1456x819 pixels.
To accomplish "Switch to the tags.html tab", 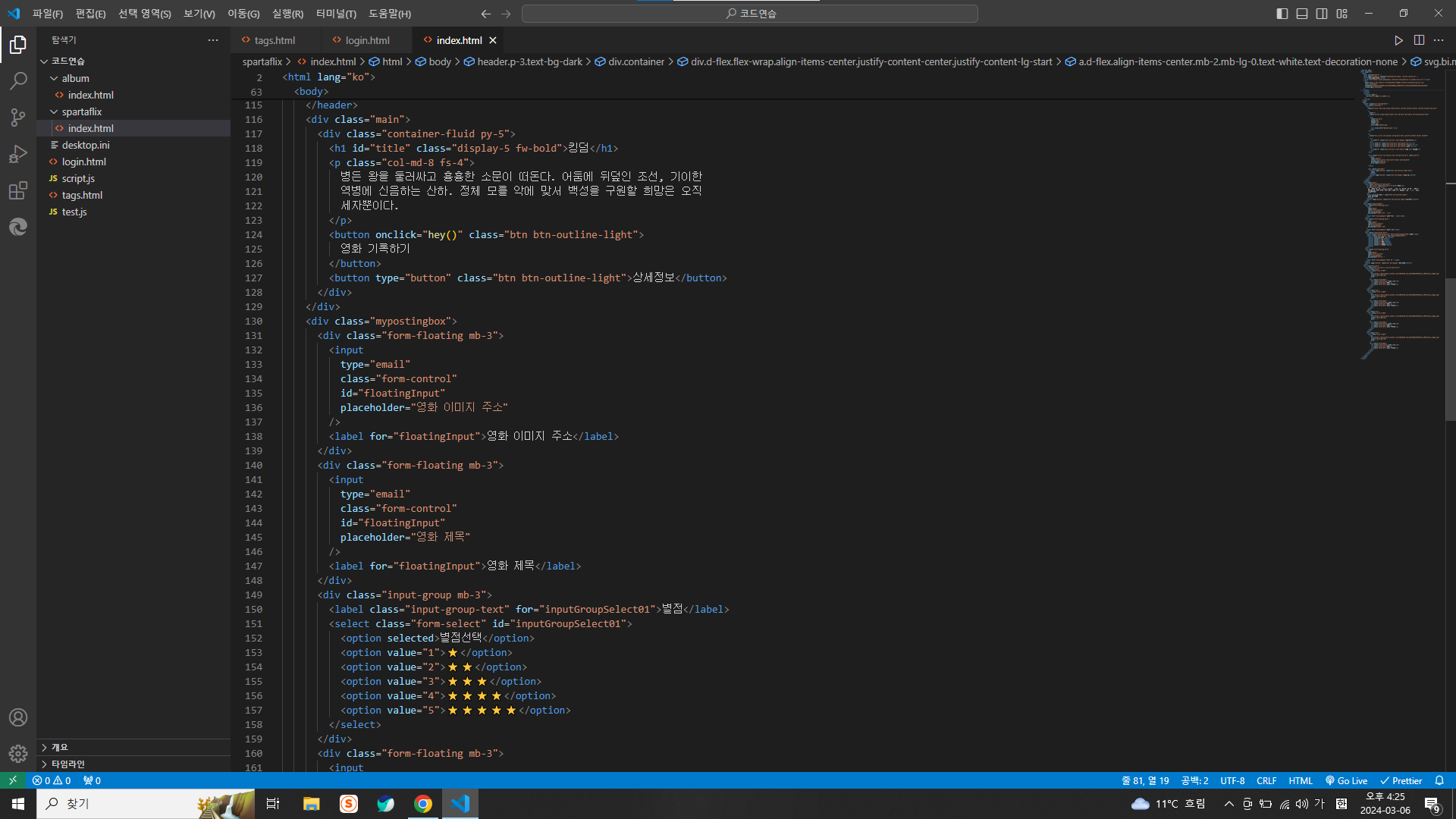I will coord(275,40).
